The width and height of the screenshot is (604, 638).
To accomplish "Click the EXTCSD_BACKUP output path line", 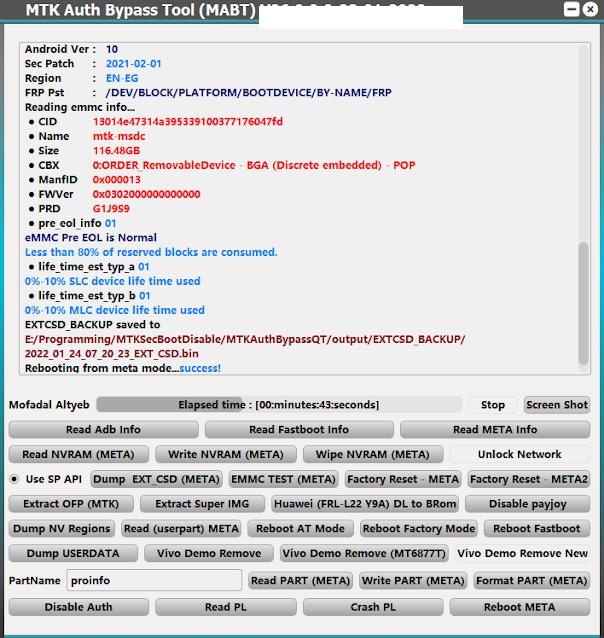I will coord(245,339).
